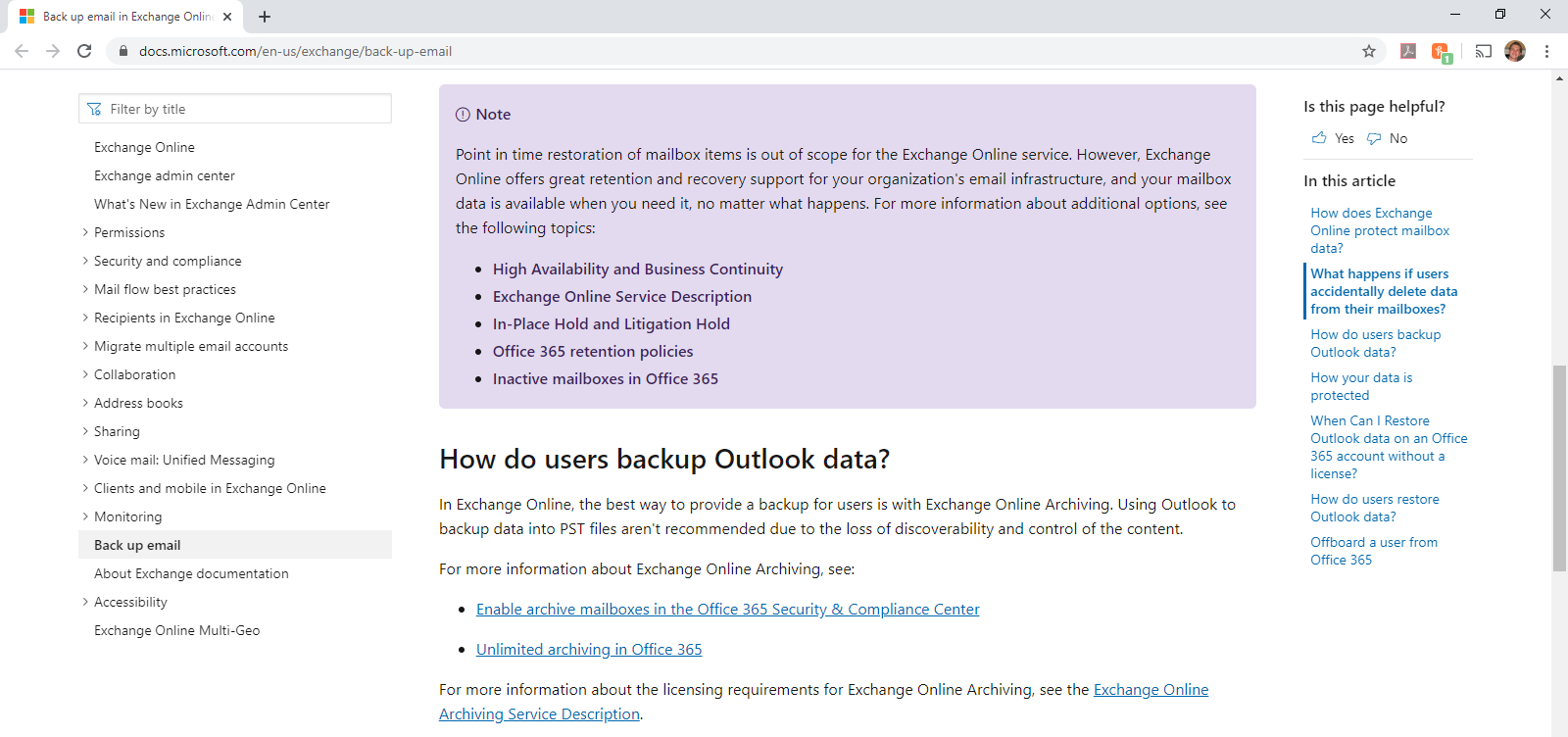Jump to How does Exchange Online protect mailbox data
Viewport: 1568px width, 737px height.
coord(1380,230)
